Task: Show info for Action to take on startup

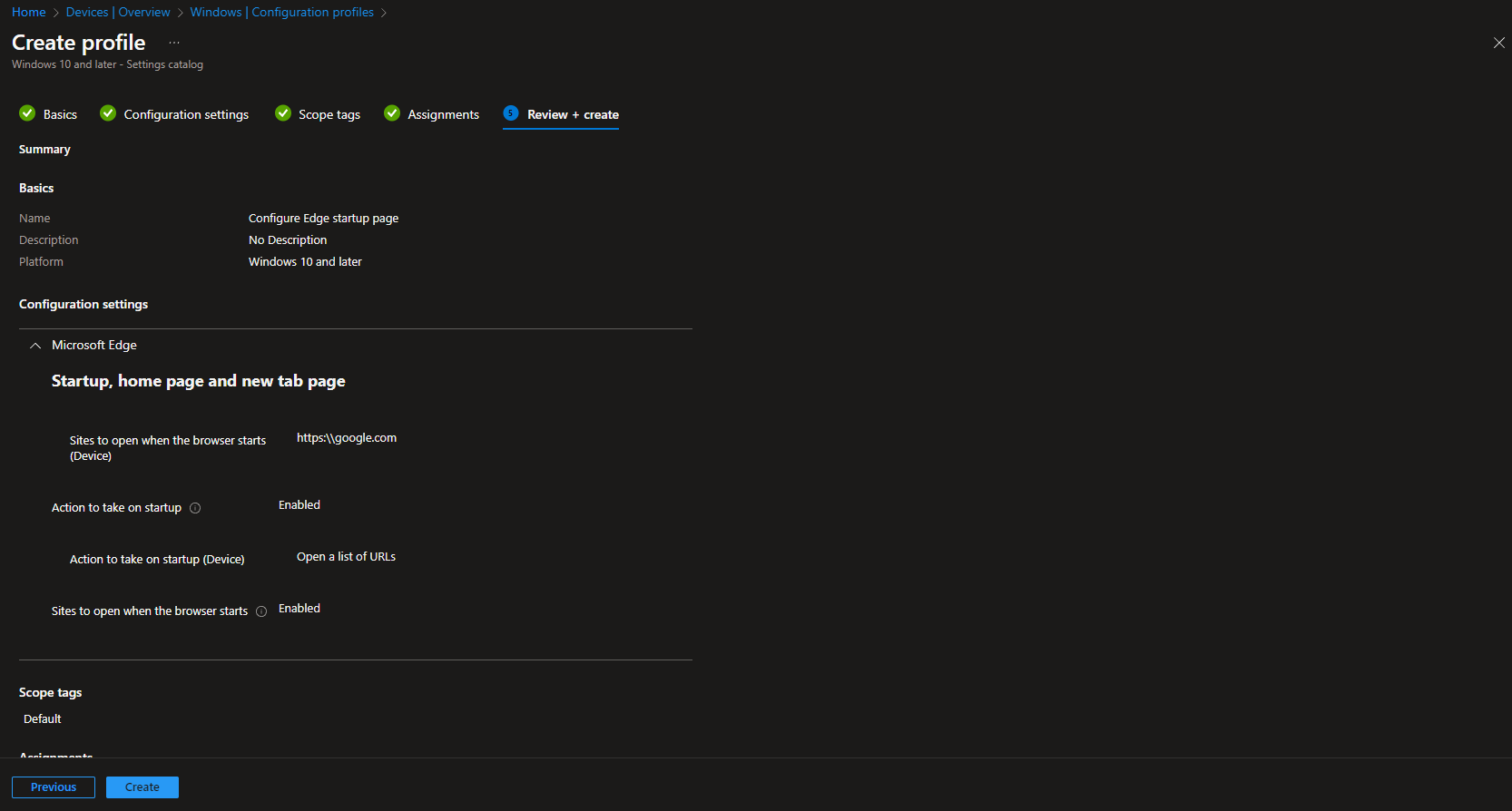Action: 195,508
